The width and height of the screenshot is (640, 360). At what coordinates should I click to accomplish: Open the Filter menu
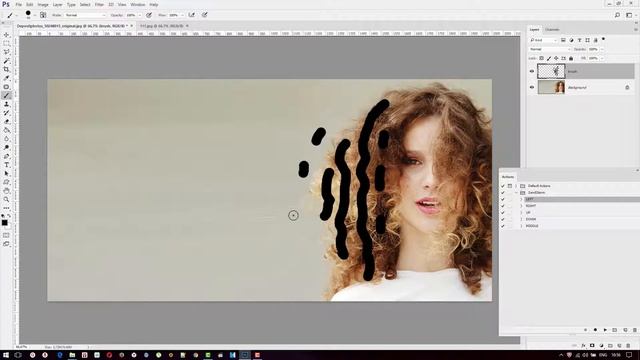tap(99, 4)
